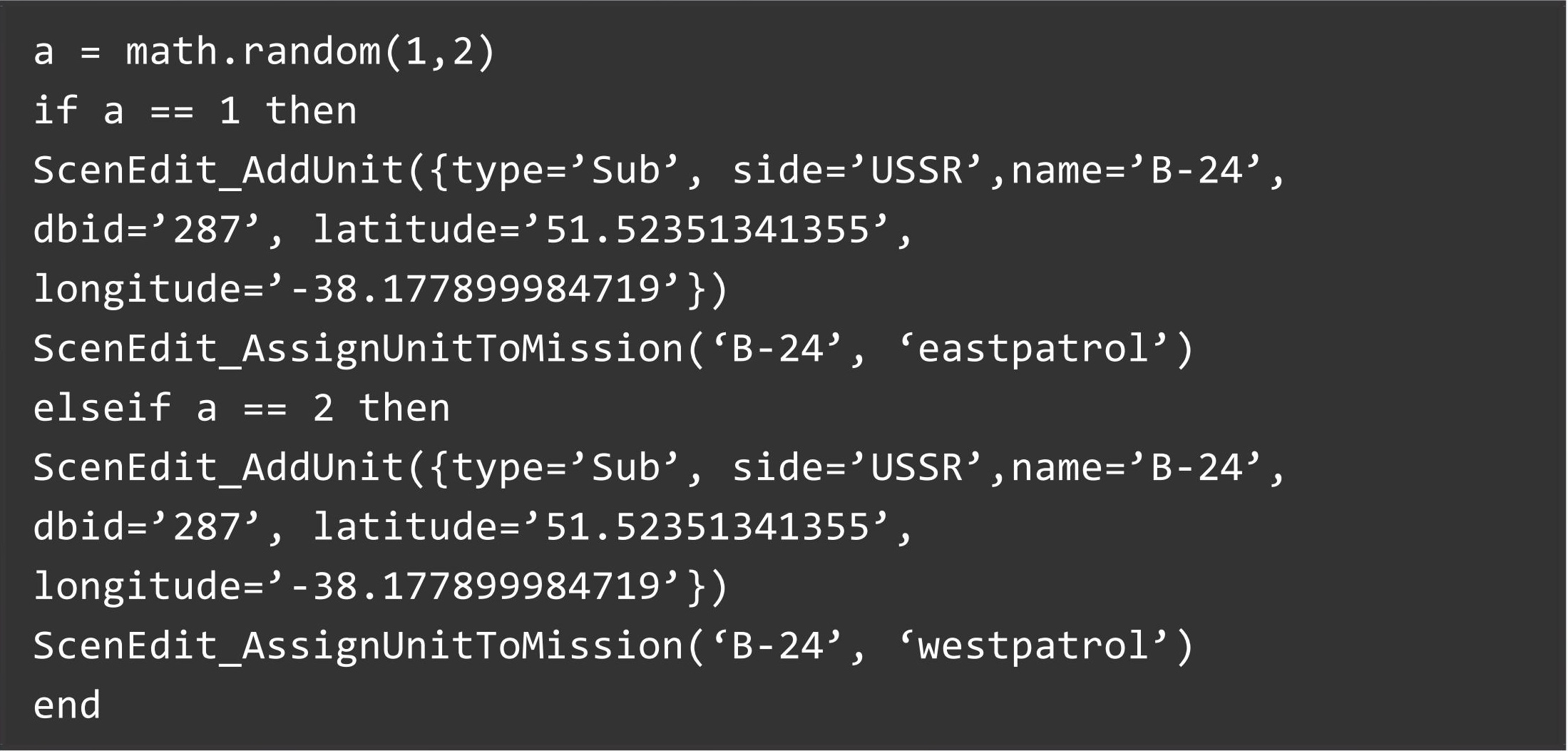Image resolution: width=1568 pixels, height=751 pixels.
Task: Click the 'B-24' argument on the westpatrol line
Action: [778, 647]
